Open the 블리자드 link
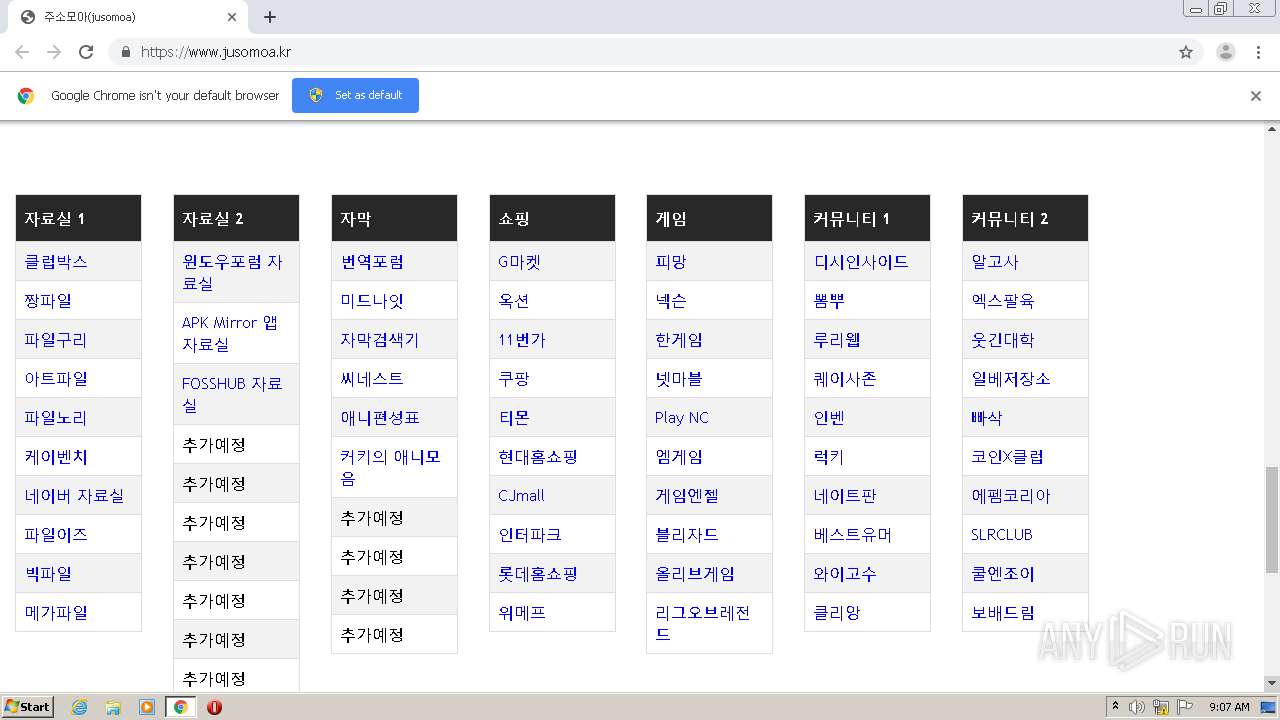Screen dimensions: 1280x720 [687, 534]
